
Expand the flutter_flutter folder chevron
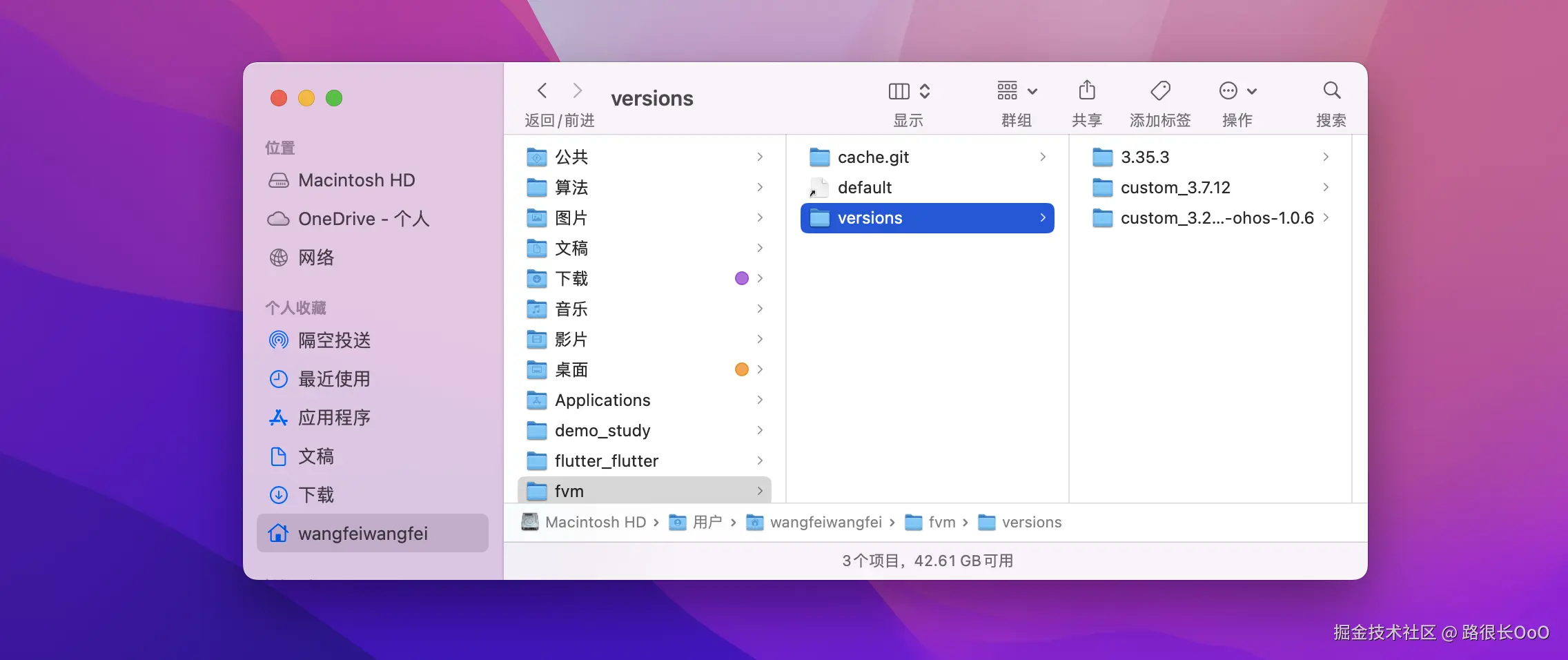point(760,460)
